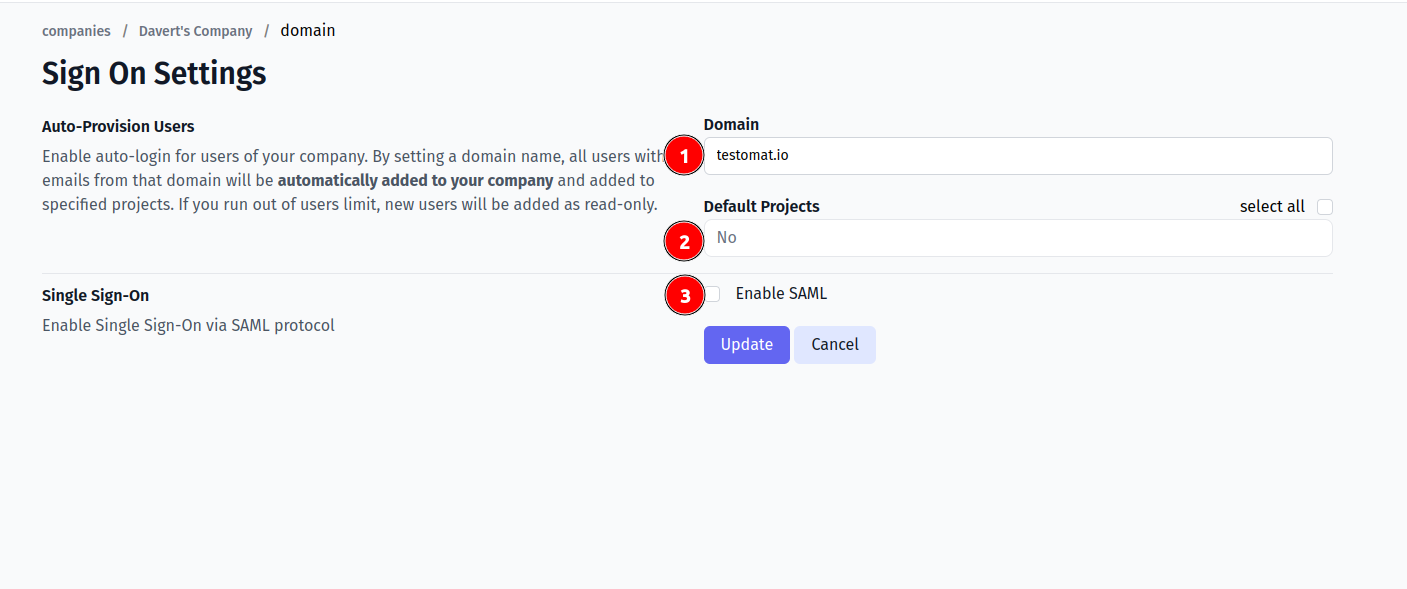Click the SAML protocol description text

188,325
